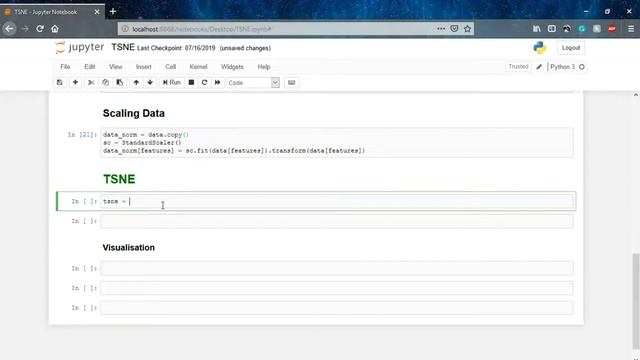This screenshot has height=360, width=640.
Task: Open Firefox hamburger menu
Action: pos(631,29)
